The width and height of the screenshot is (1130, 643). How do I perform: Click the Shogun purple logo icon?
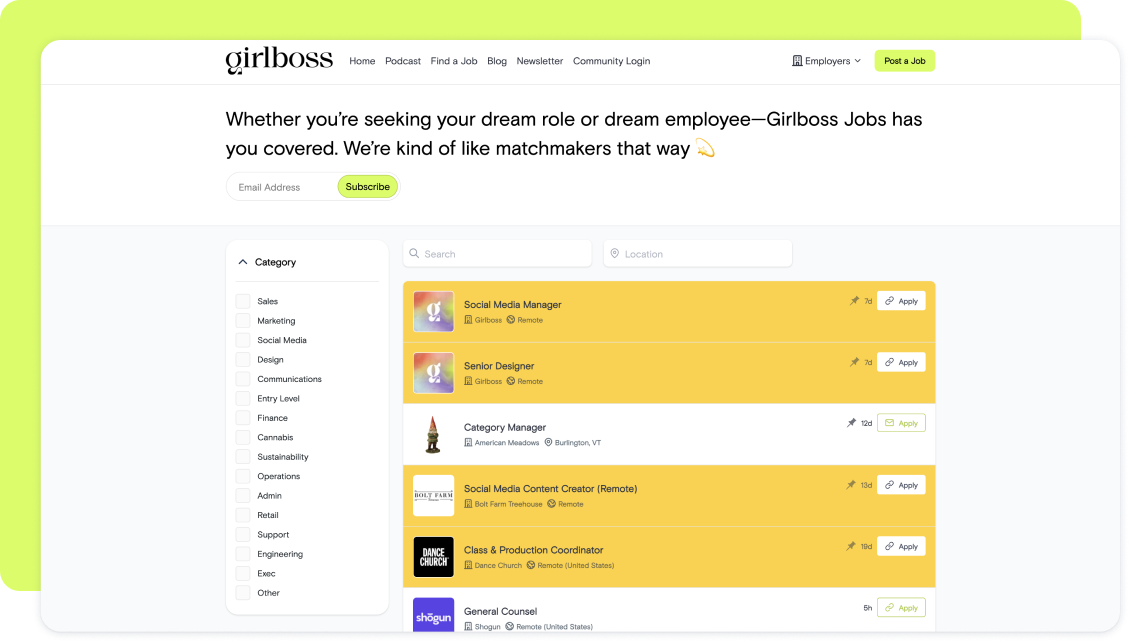pyautogui.click(x=433, y=613)
